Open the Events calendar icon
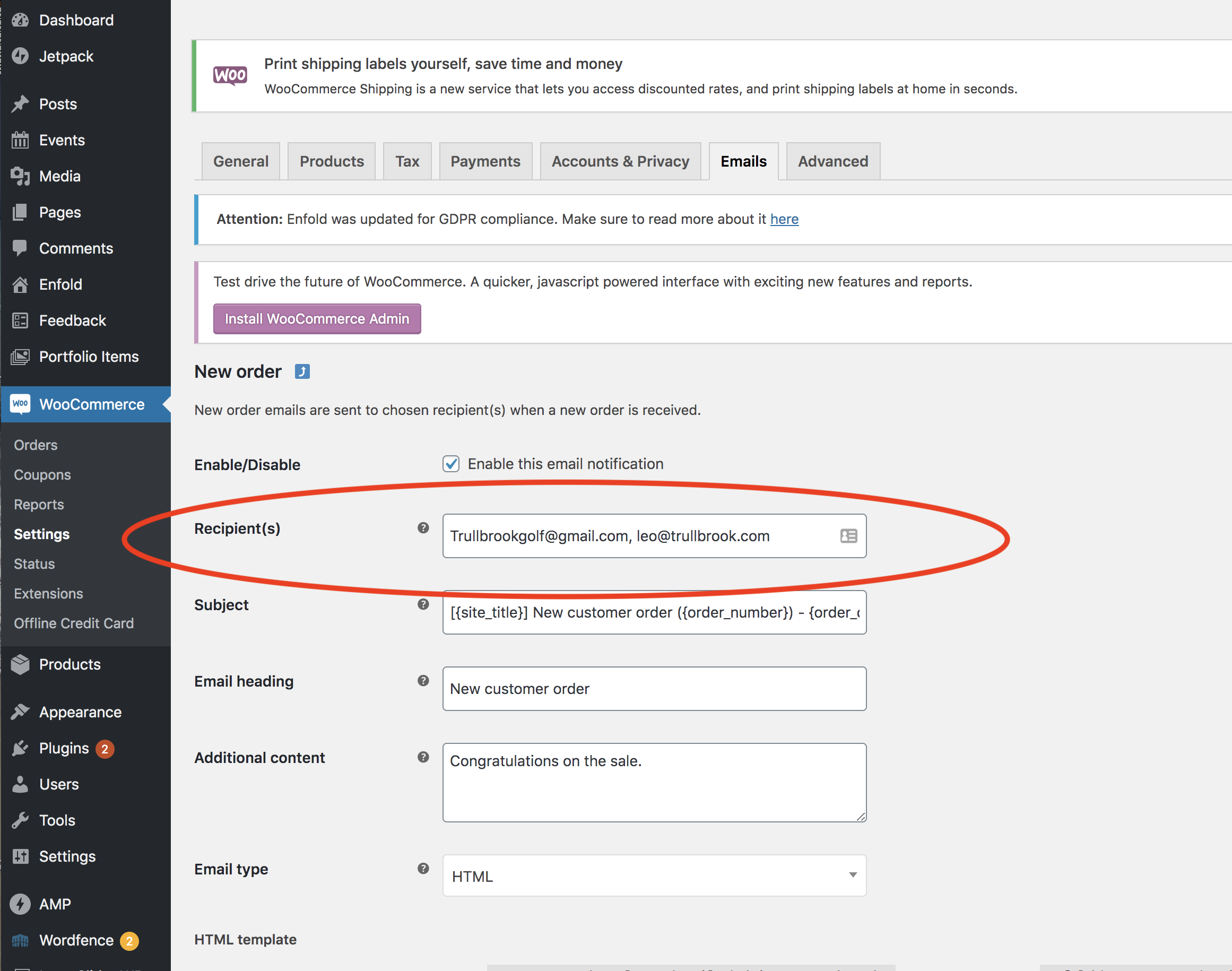Image resolution: width=1232 pixels, height=971 pixels. pos(20,140)
